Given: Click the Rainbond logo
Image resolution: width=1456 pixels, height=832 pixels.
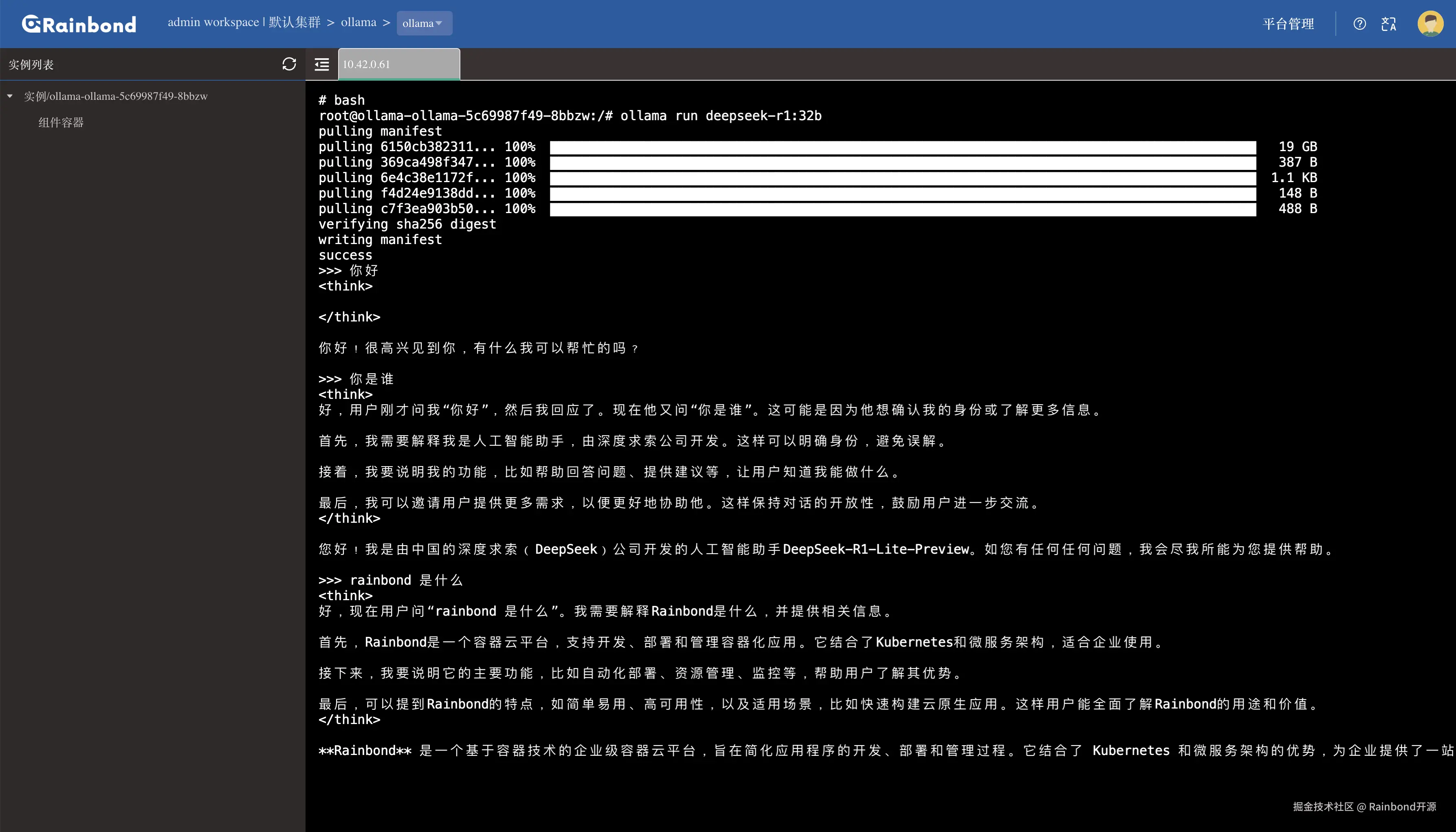Looking at the screenshot, I should [79, 24].
